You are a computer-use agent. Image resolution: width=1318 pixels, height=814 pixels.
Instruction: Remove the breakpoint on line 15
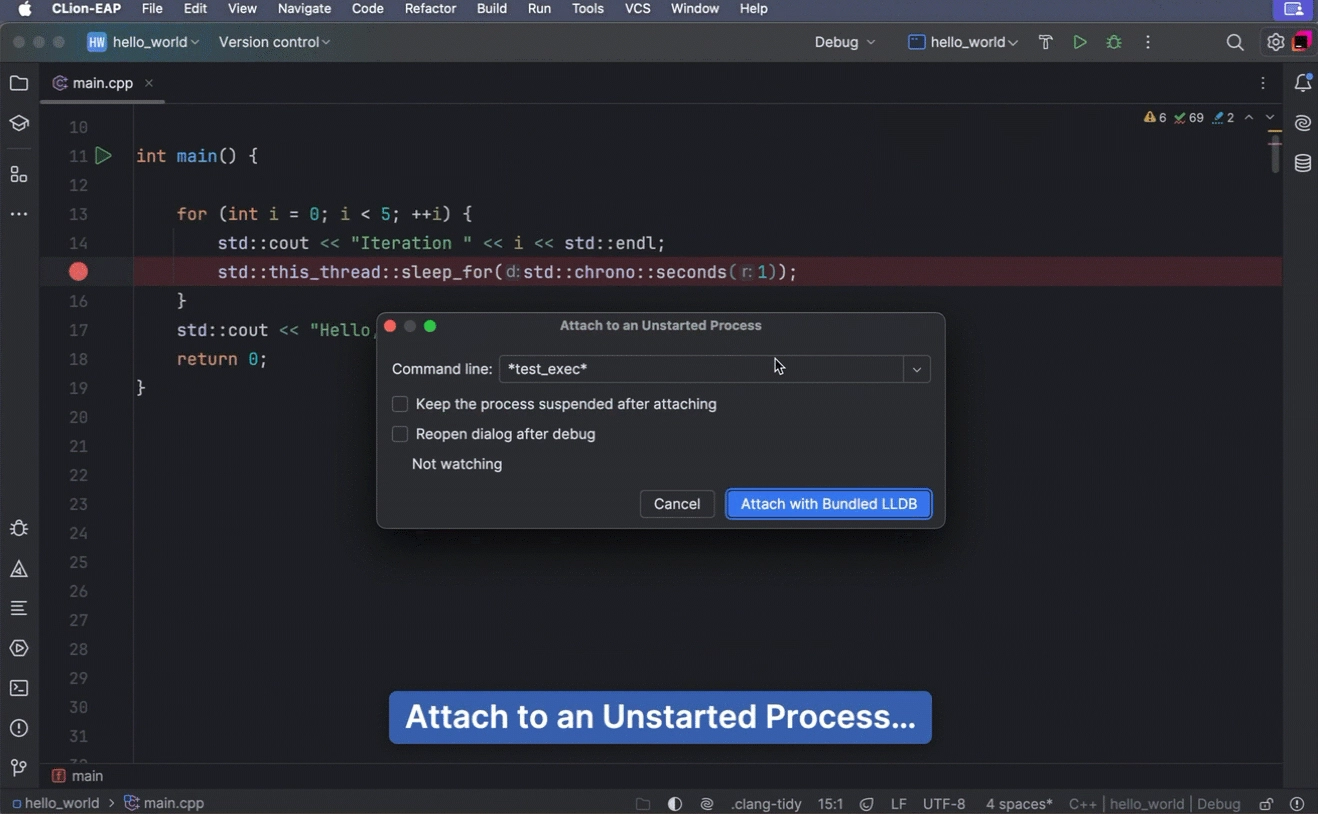point(79,272)
